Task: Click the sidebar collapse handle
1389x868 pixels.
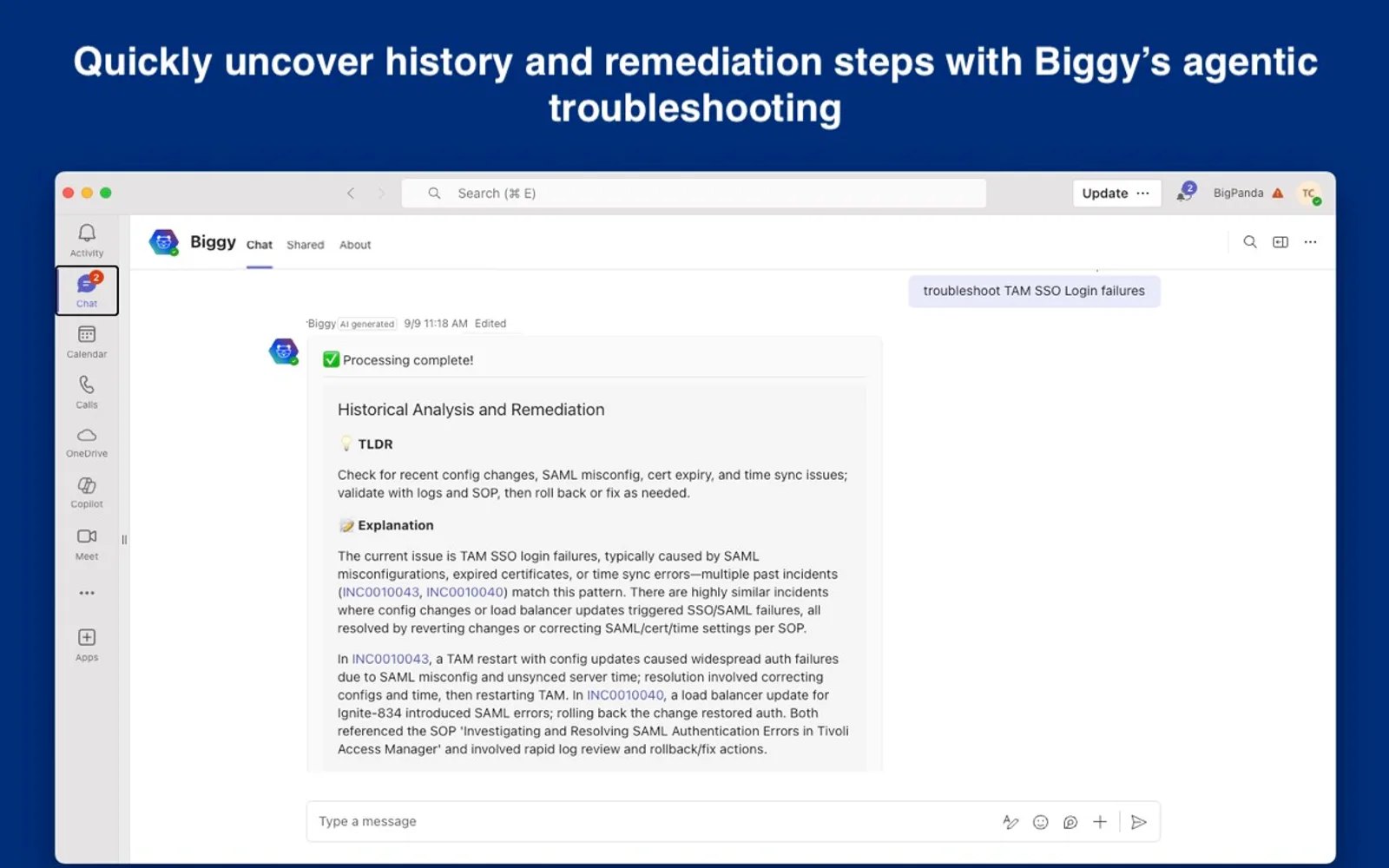Action: click(124, 540)
